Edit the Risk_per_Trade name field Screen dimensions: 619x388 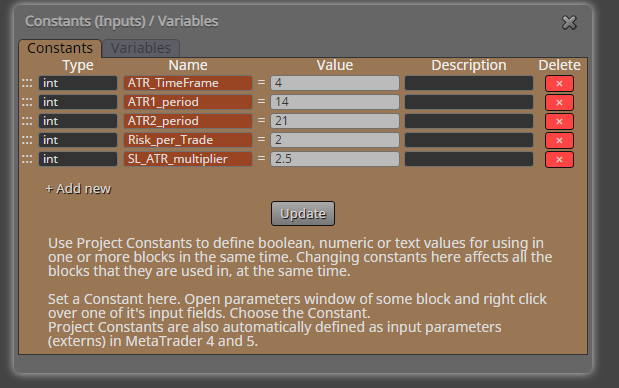tap(188, 140)
